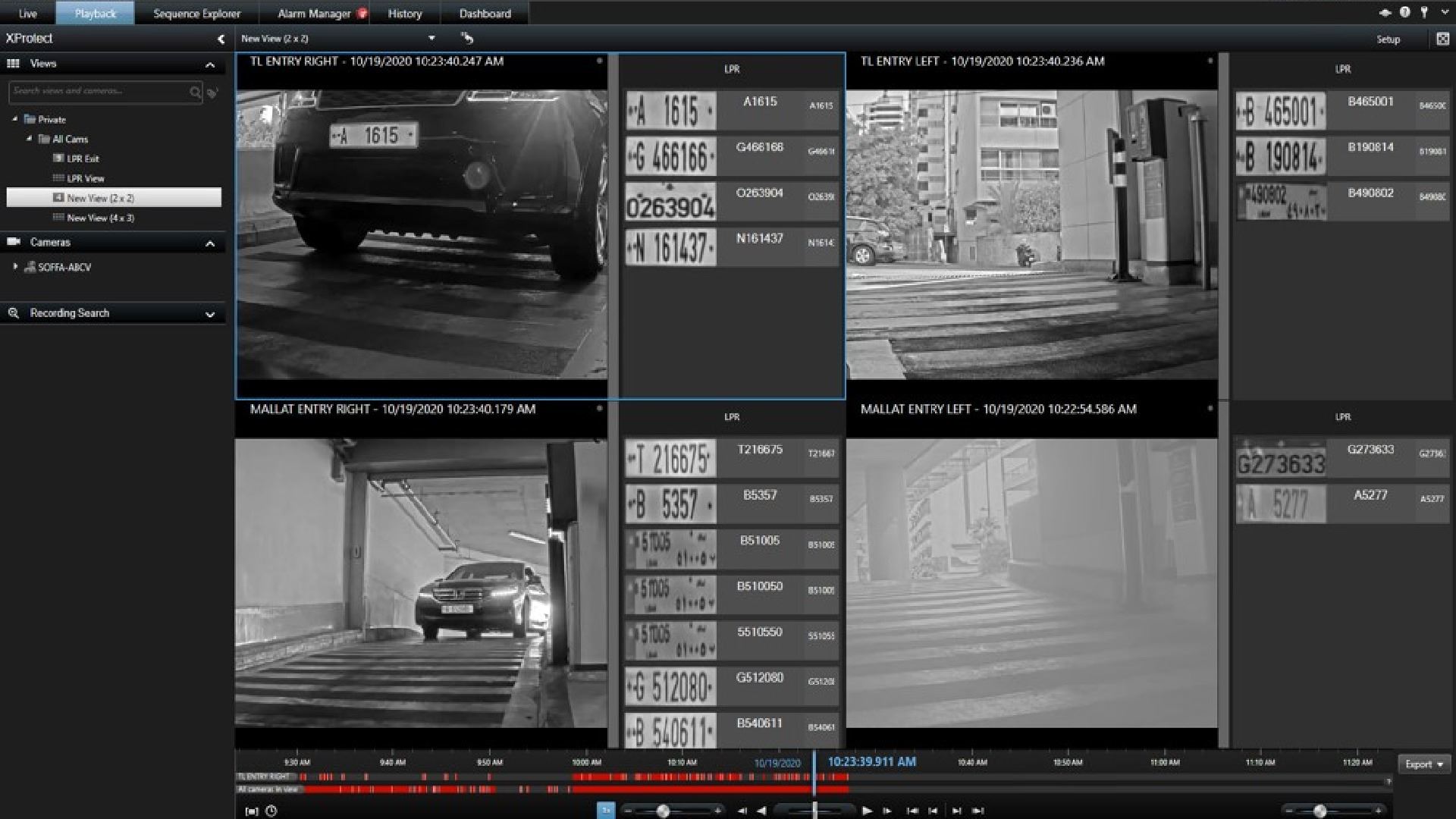Play reverse on the timeline

coord(761,811)
